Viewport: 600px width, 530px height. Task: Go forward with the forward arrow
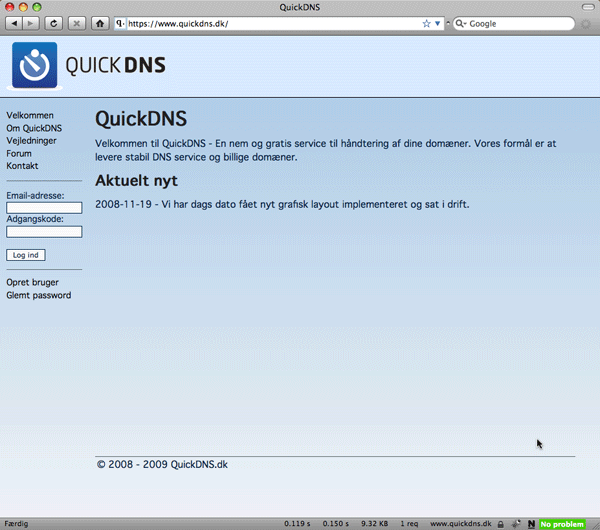(31, 24)
